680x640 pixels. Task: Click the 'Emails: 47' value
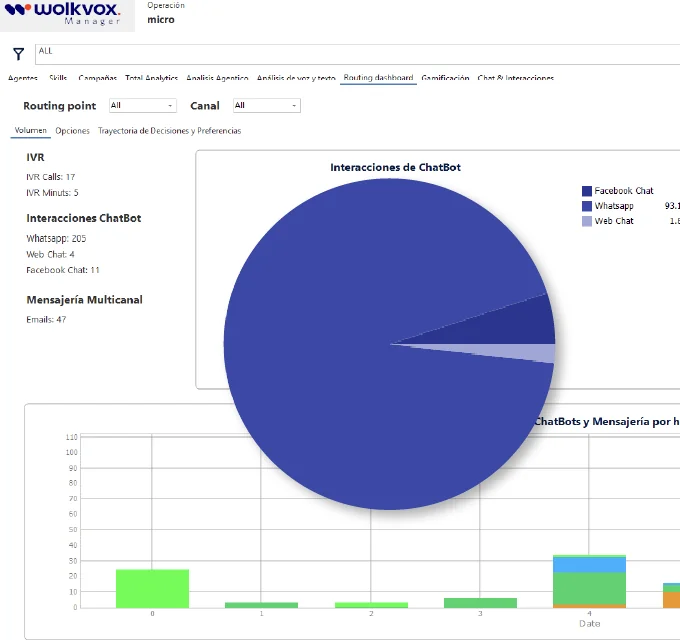tap(46, 320)
